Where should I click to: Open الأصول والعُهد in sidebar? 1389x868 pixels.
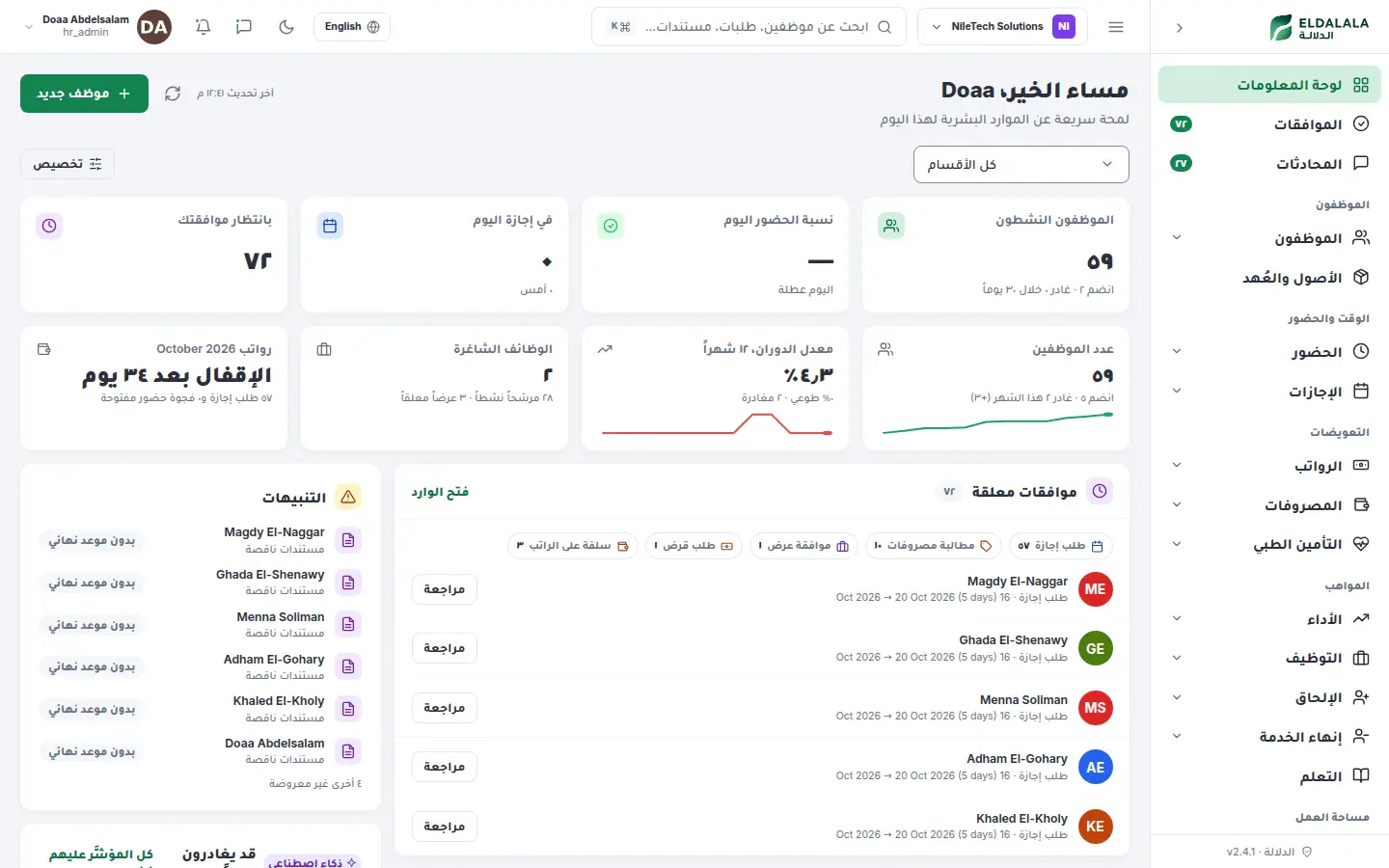click(1269, 278)
